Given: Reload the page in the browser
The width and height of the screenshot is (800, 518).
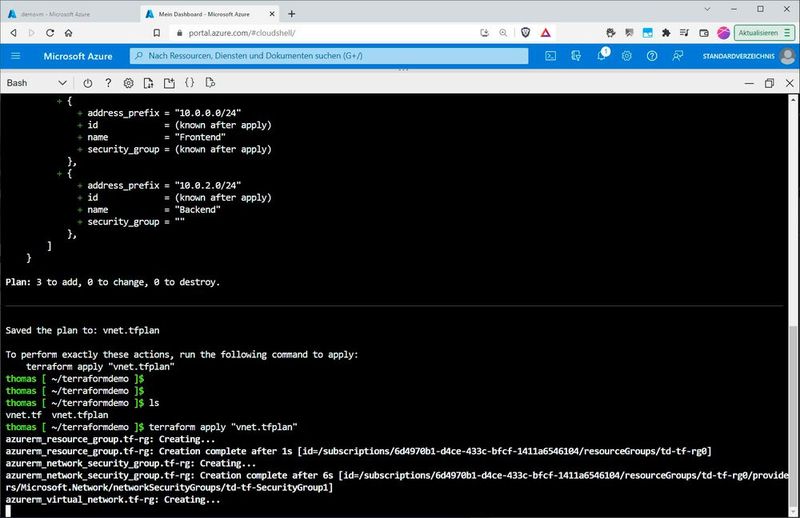Looking at the screenshot, I should coord(50,33).
